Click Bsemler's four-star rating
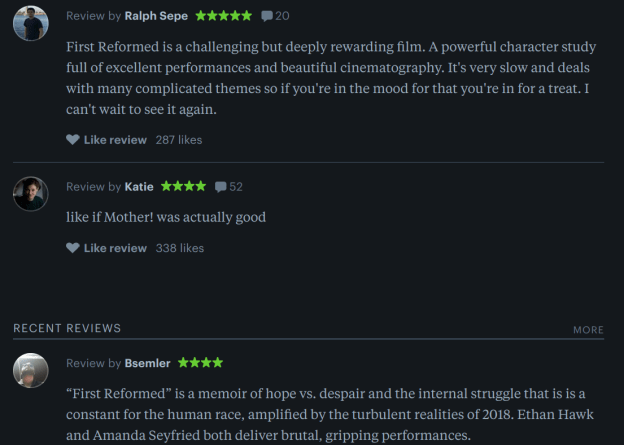Screen dimensions: 624x445 tap(200, 363)
